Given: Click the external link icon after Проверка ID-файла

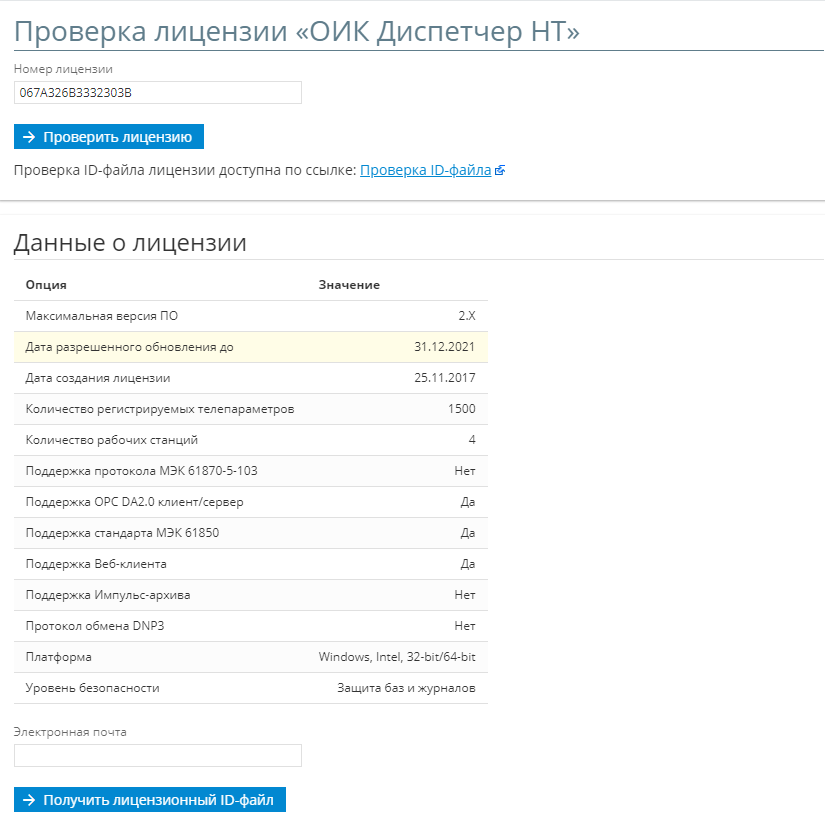Looking at the screenshot, I should pyautogui.click(x=500, y=171).
